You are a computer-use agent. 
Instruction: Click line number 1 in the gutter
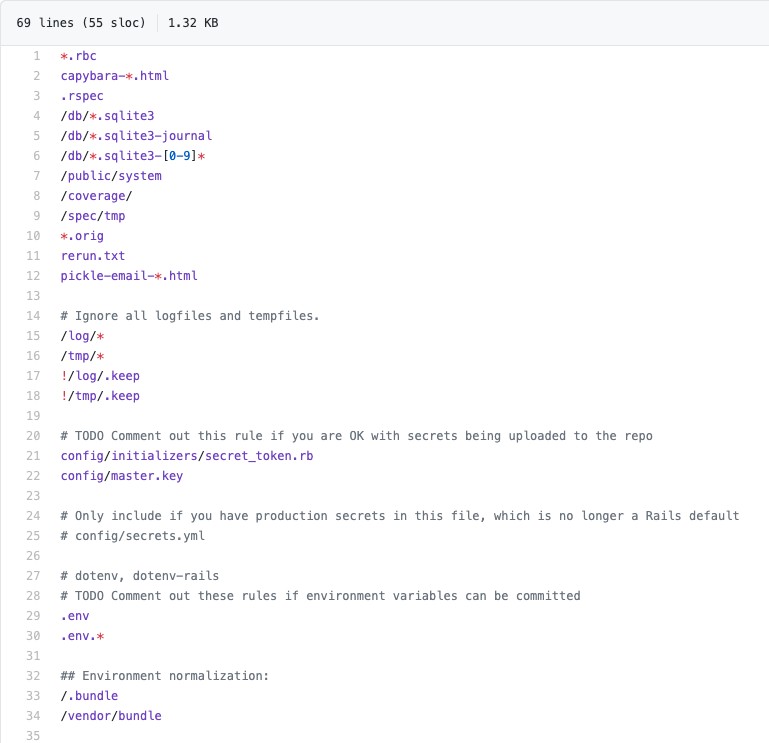coord(37,56)
